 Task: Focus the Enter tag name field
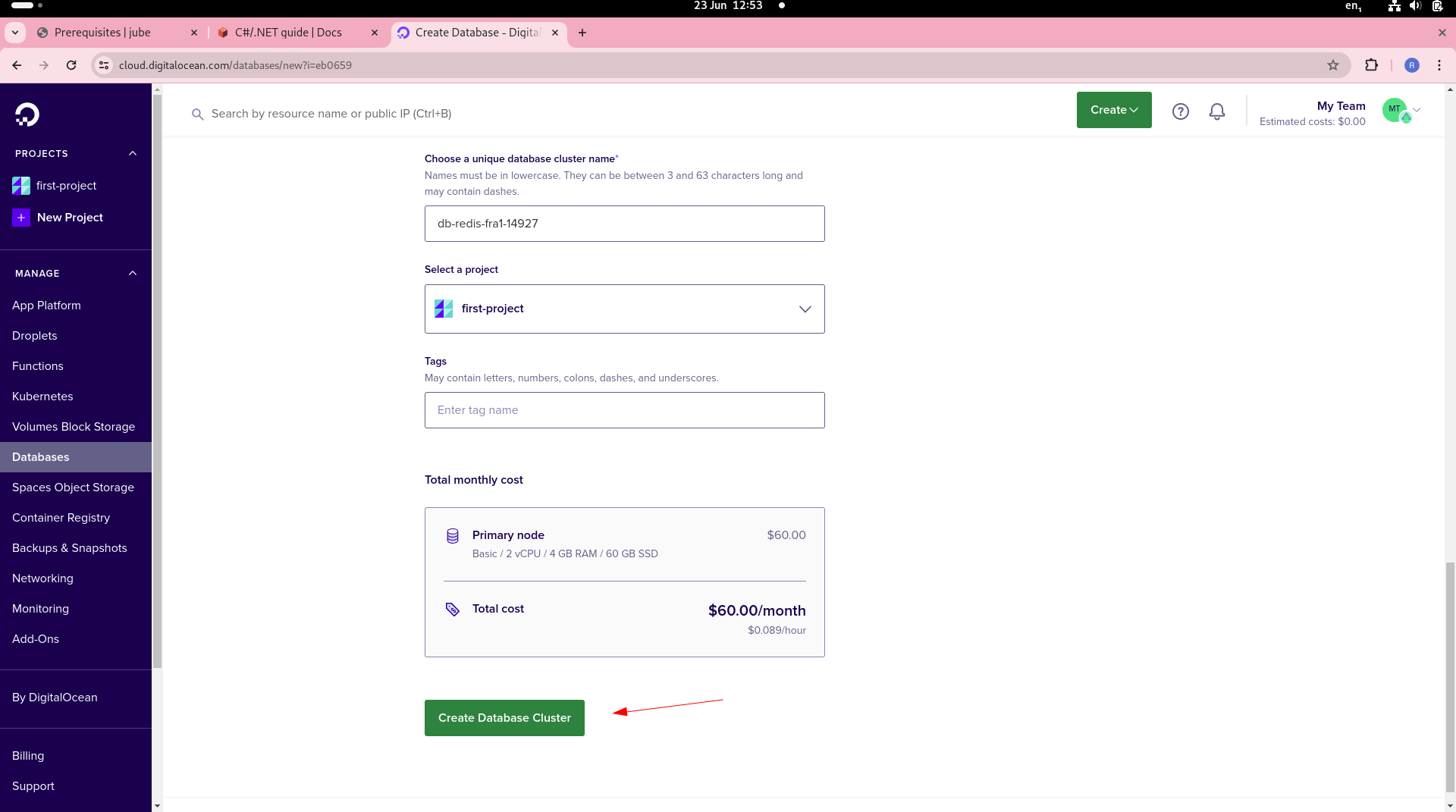click(624, 410)
